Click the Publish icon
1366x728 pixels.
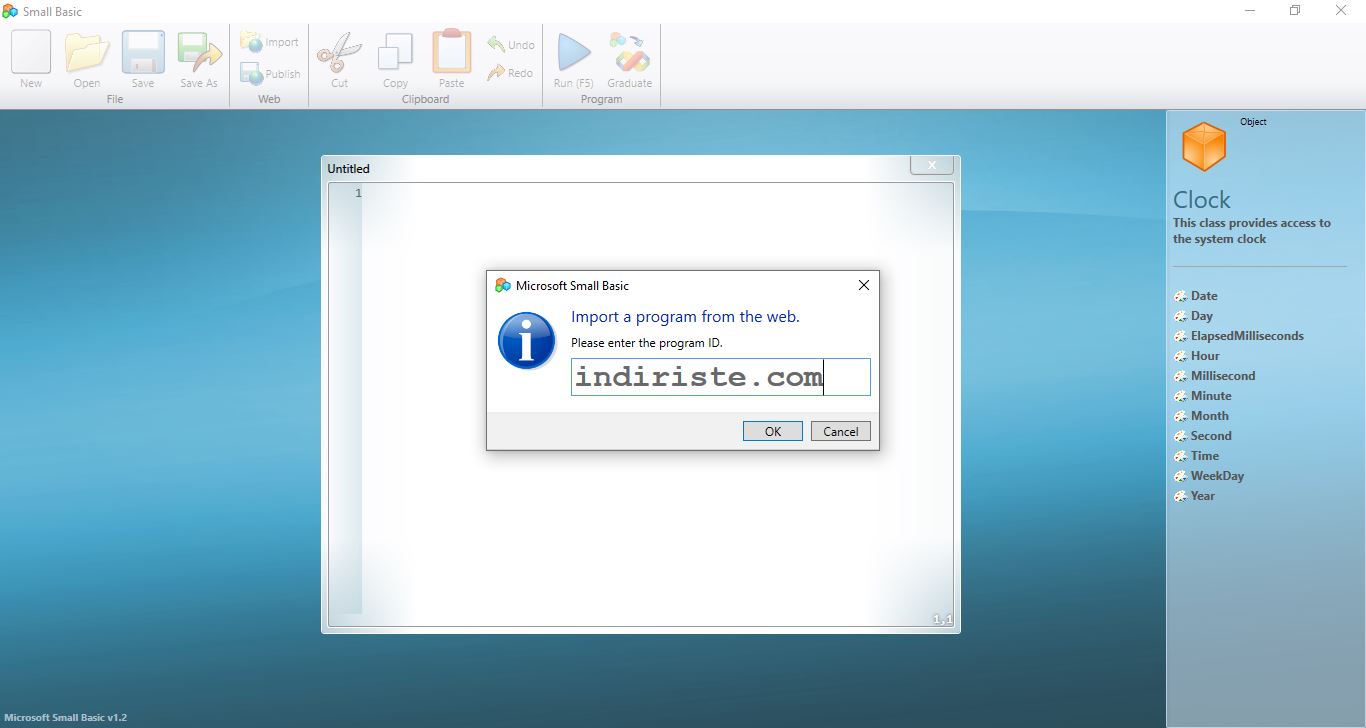pyautogui.click(x=250, y=73)
